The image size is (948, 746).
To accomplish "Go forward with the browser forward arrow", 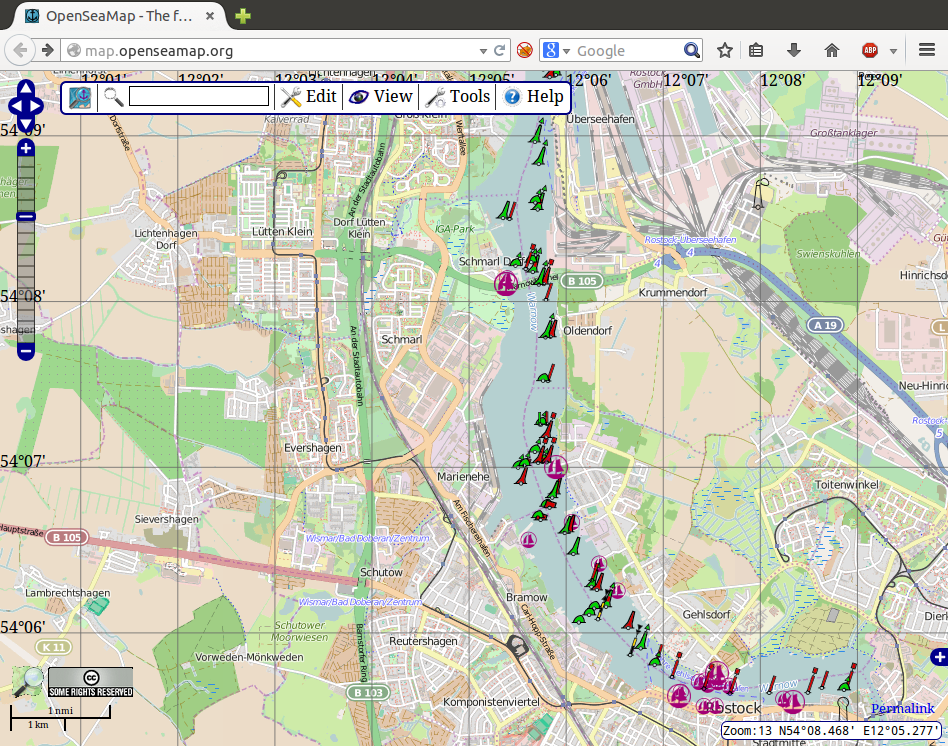I will tap(48, 50).
